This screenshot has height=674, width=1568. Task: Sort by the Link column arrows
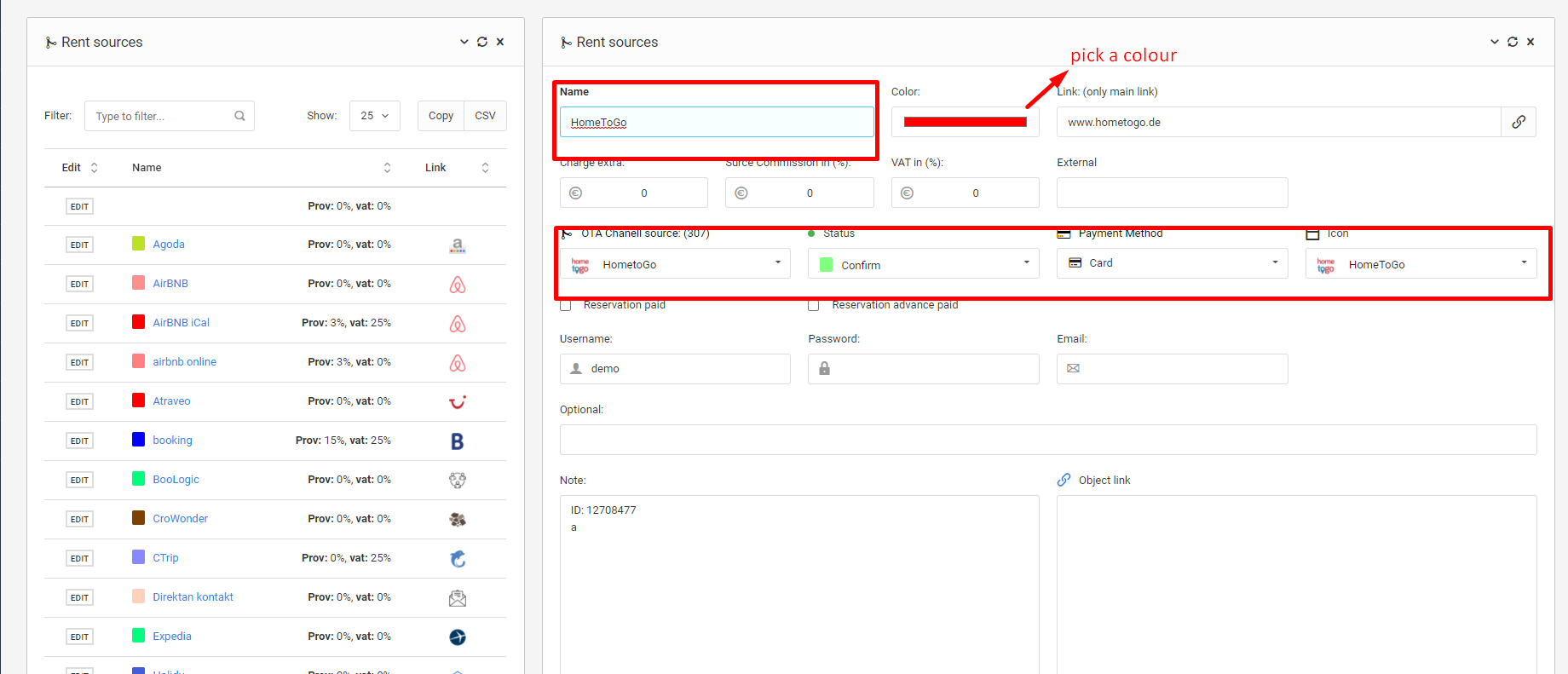click(485, 168)
